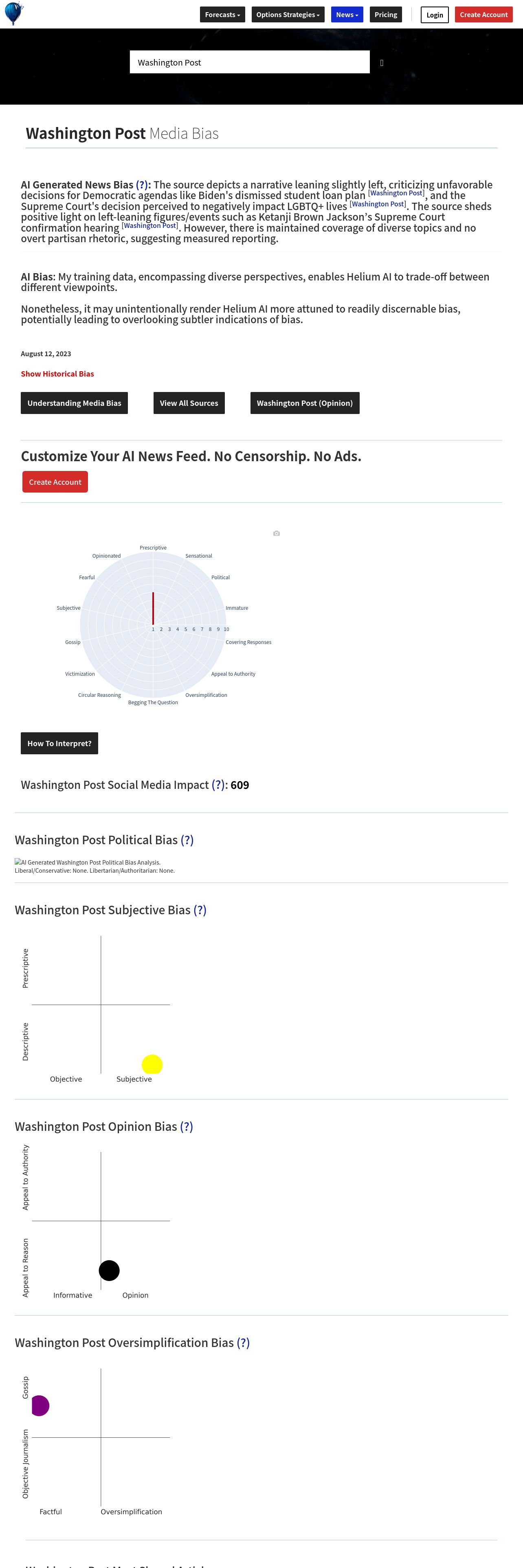Click the search field containing Washington Post
The height and width of the screenshot is (1568, 523).
click(250, 62)
